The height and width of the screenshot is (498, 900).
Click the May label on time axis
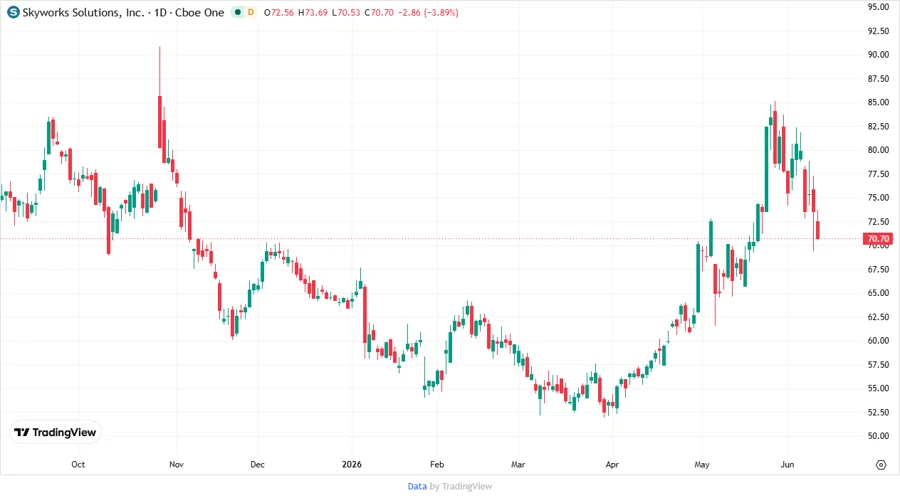pos(701,464)
